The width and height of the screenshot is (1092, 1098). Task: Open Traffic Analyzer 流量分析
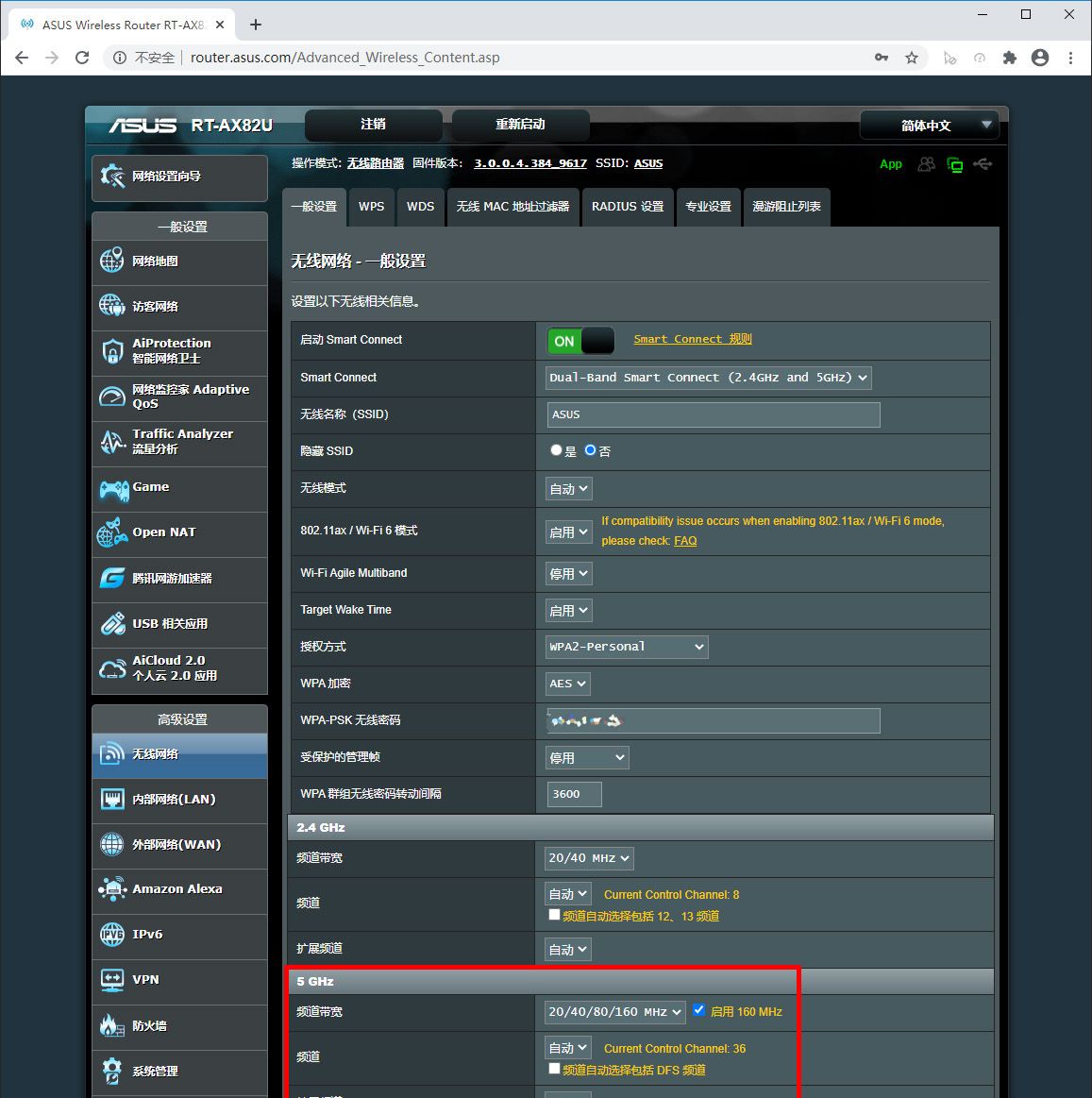(x=179, y=443)
